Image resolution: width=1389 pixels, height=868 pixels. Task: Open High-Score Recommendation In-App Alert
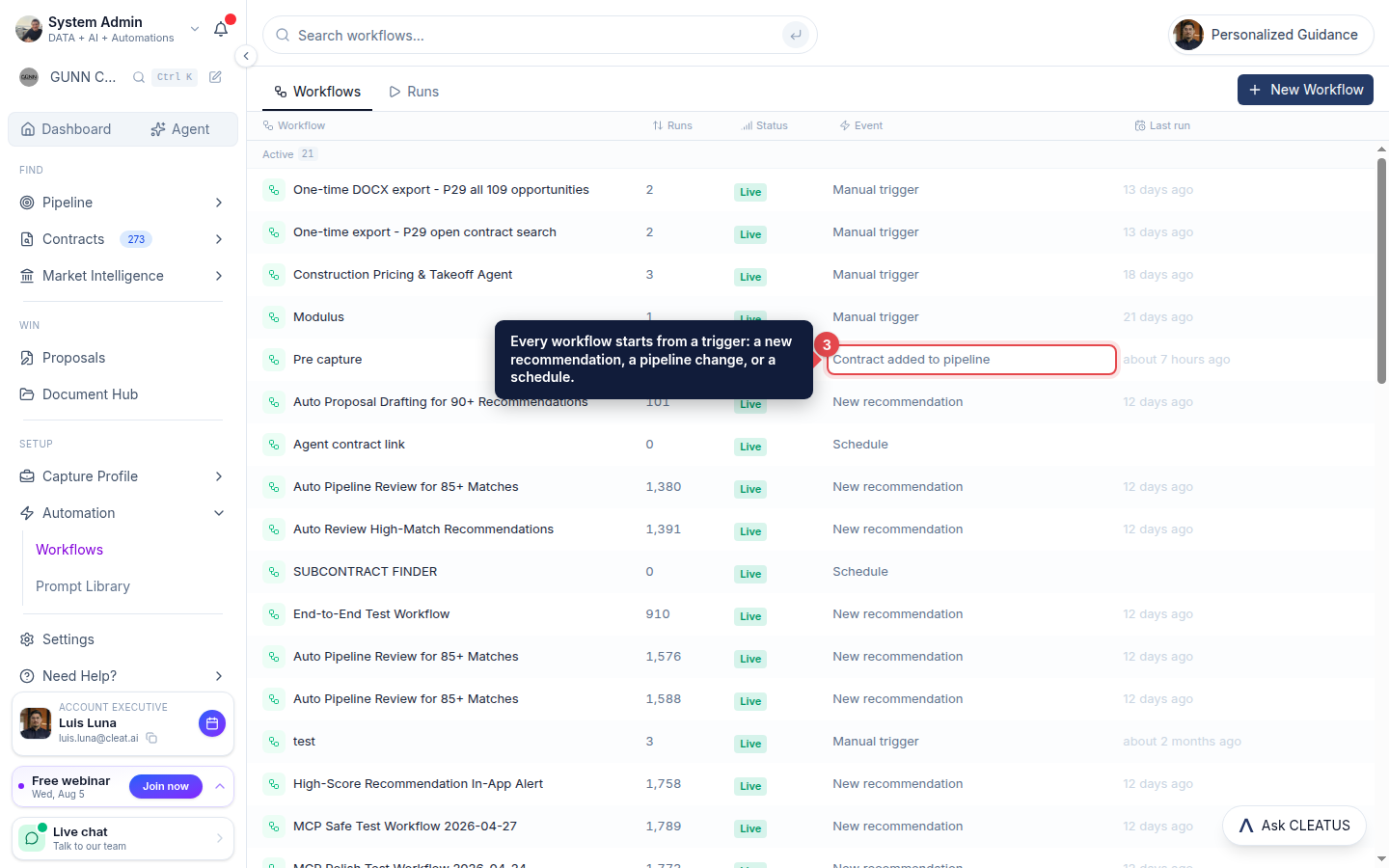(x=418, y=784)
